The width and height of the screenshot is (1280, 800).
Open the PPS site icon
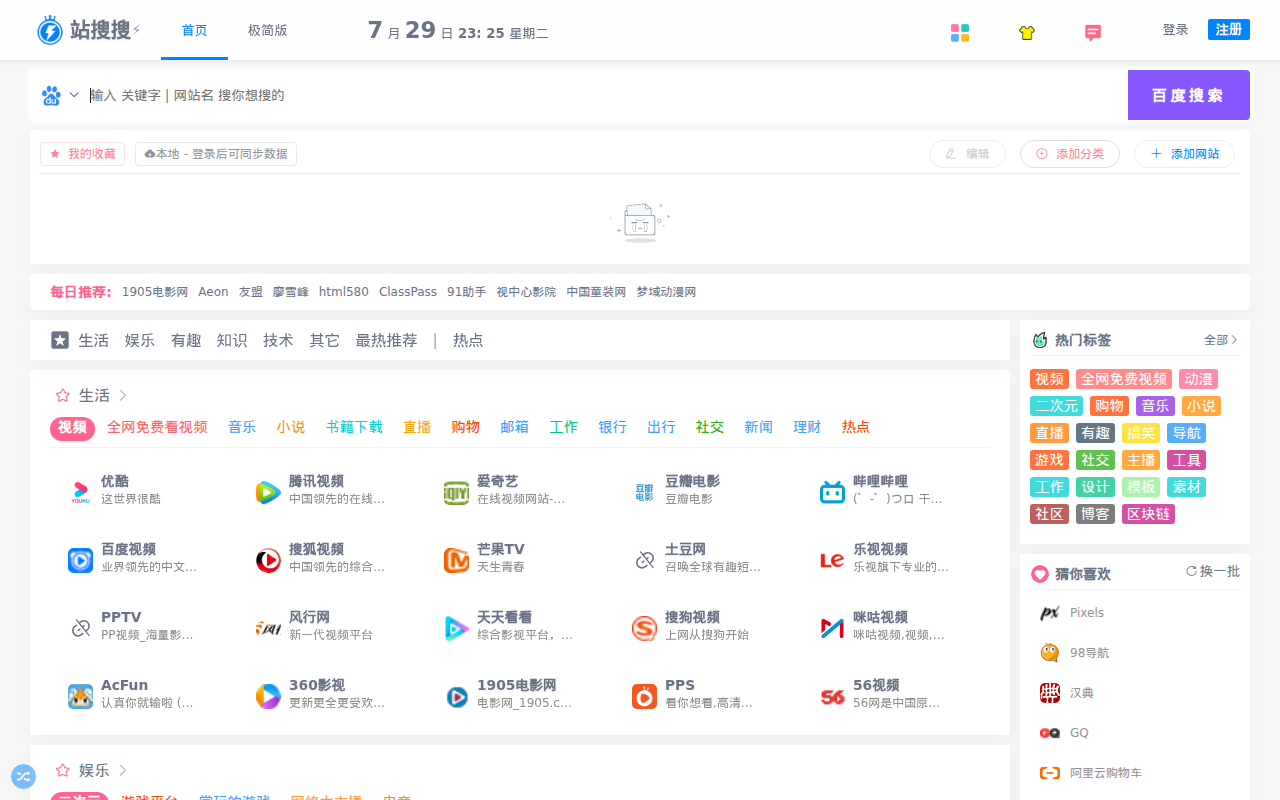click(x=645, y=696)
